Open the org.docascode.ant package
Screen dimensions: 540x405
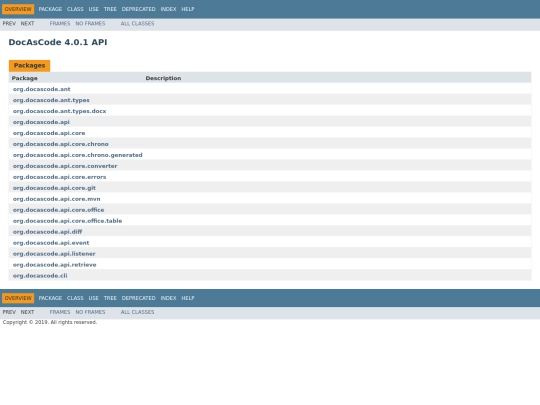pyautogui.click(x=42, y=89)
